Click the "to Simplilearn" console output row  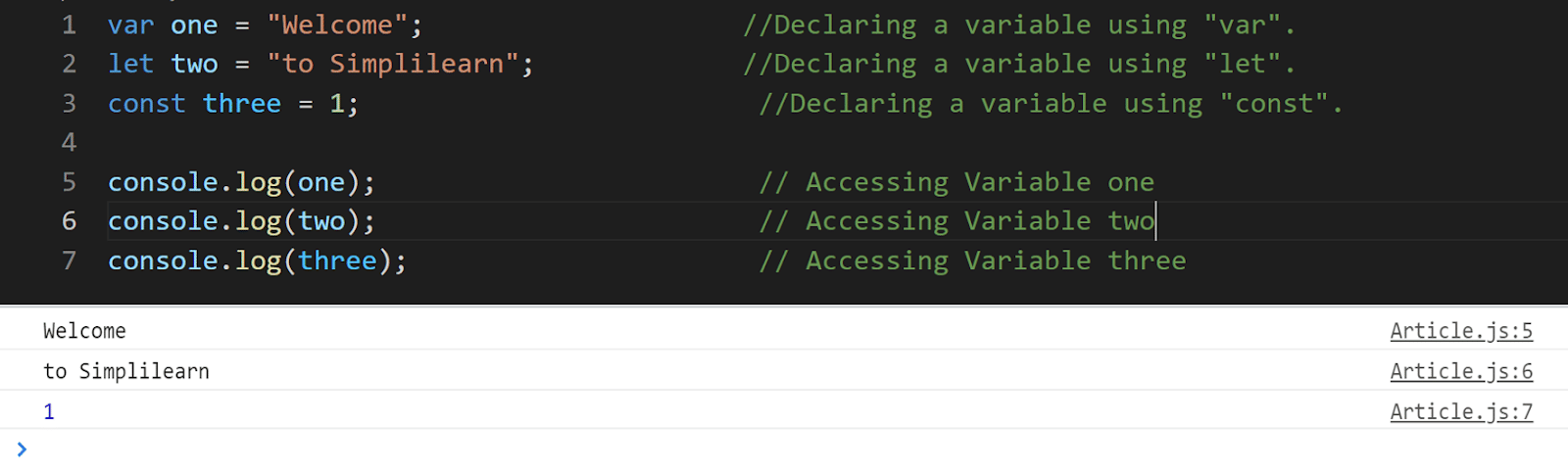784,371
